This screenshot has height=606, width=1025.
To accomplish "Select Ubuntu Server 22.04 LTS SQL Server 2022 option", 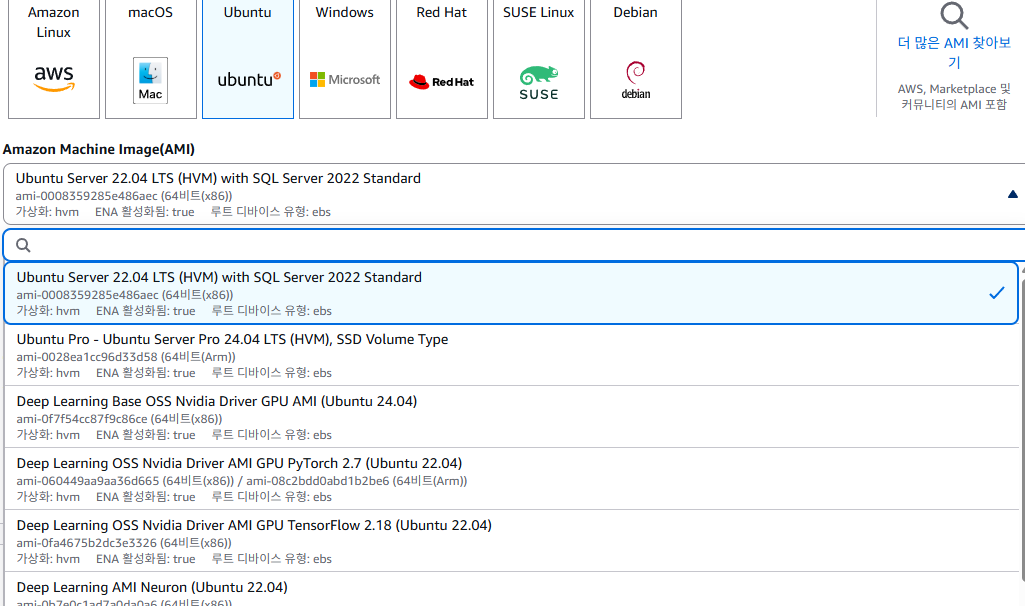I will click(x=511, y=293).
